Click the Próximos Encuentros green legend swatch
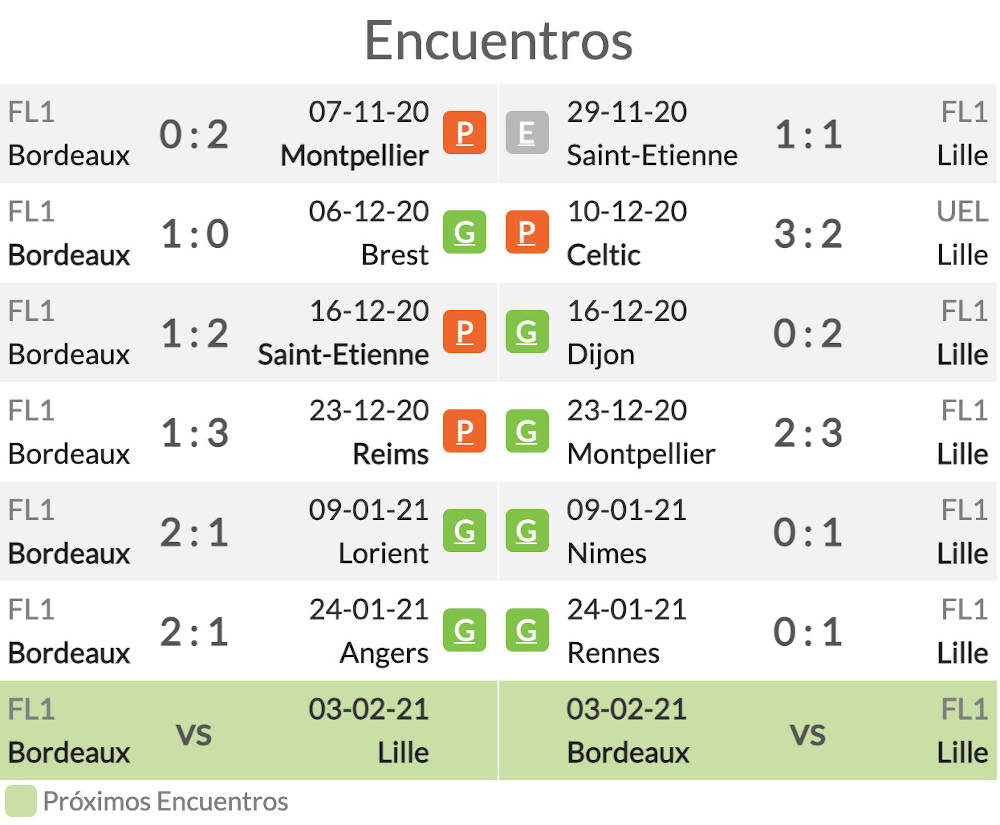The width and height of the screenshot is (1000, 825). click(x=21, y=801)
